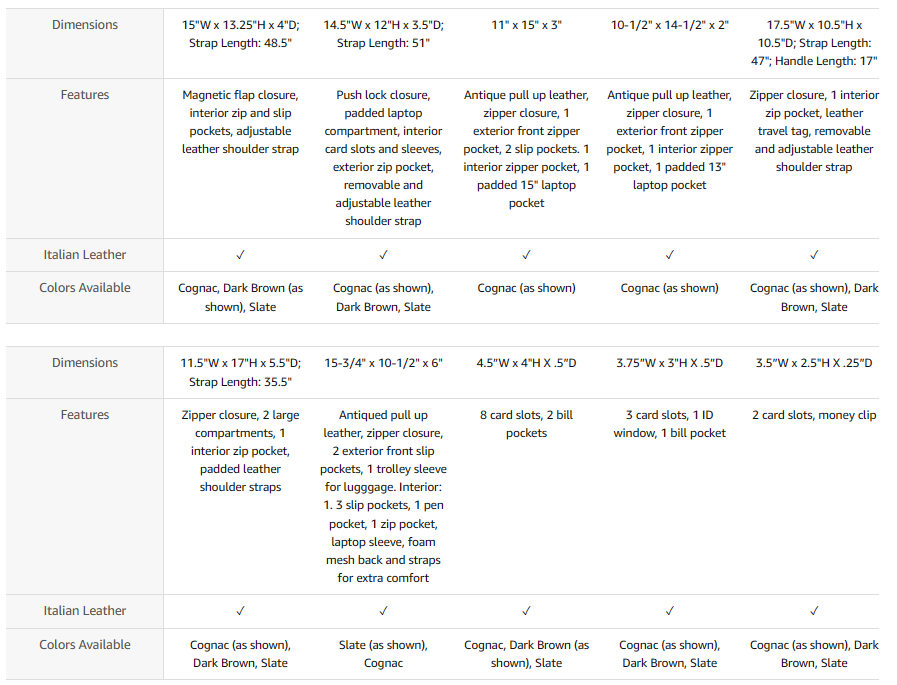Click the Italian Leather checkmark under the push lock bag
The width and height of the screenshot is (897, 685).
(384, 255)
